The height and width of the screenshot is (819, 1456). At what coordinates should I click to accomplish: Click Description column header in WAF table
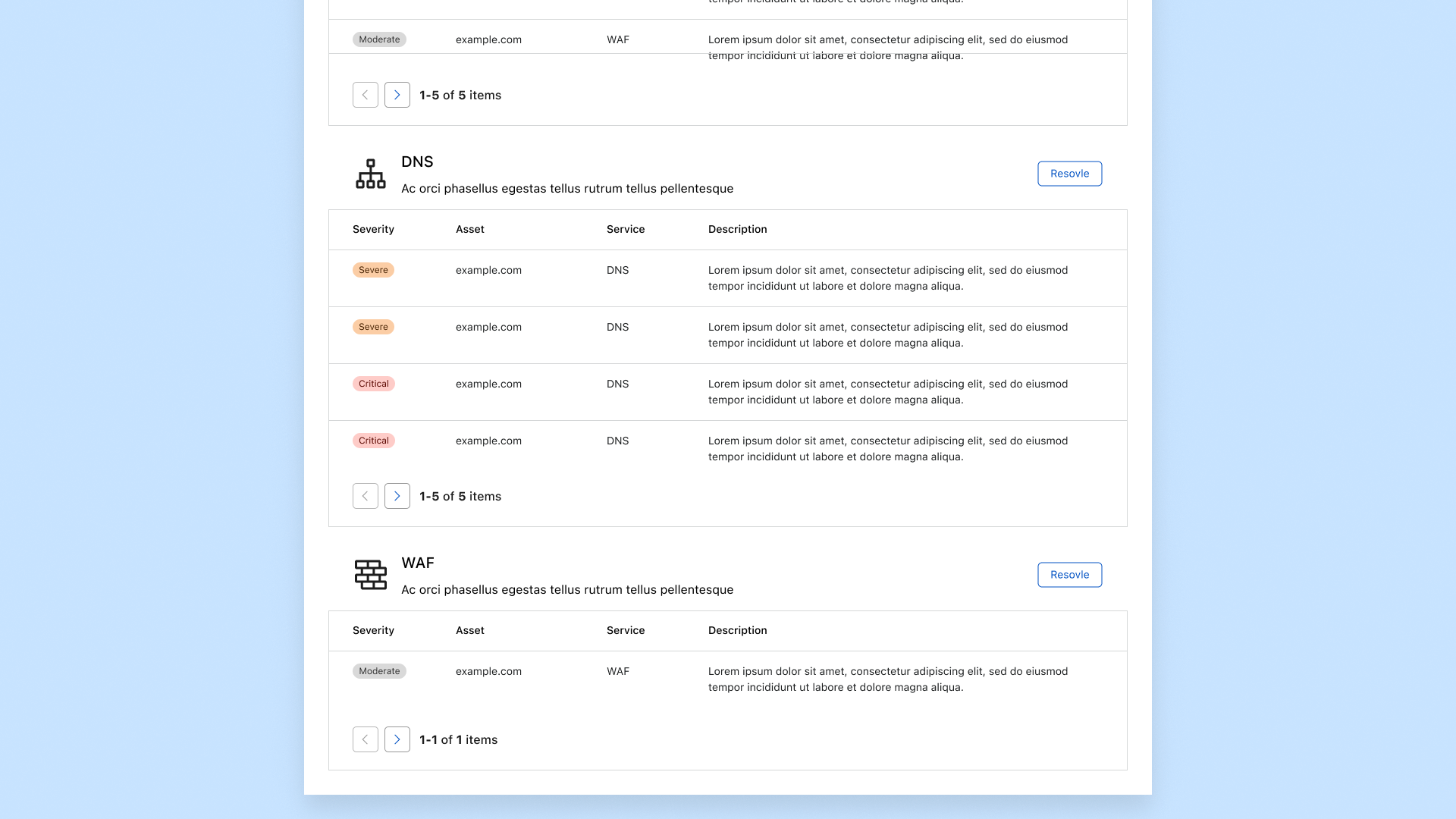(x=737, y=630)
